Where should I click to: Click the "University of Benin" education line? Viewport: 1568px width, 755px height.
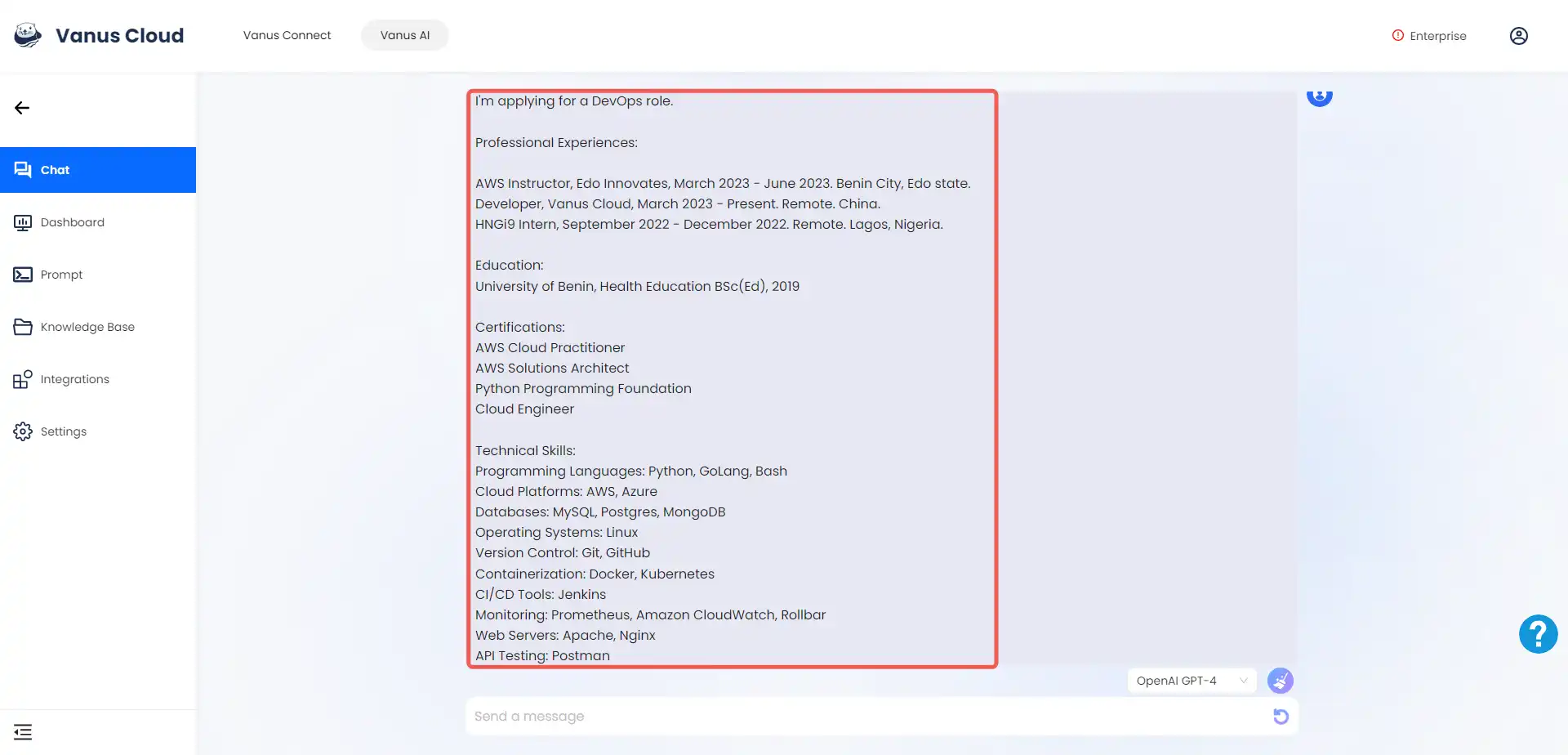click(x=637, y=286)
